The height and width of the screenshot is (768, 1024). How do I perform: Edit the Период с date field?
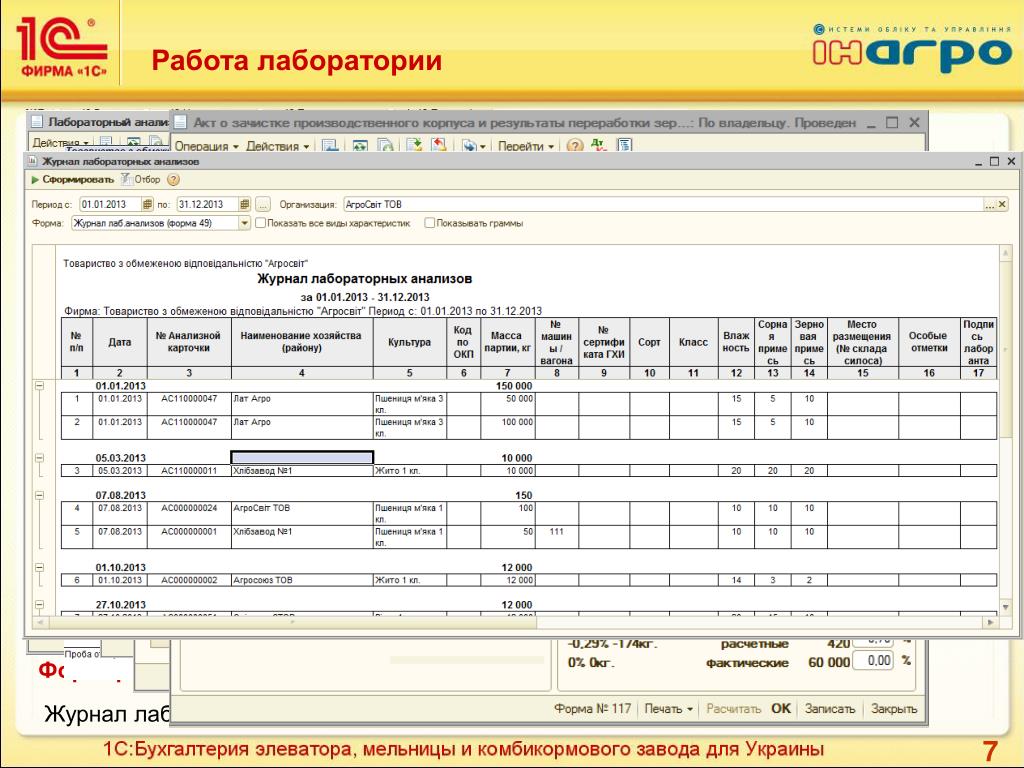110,204
